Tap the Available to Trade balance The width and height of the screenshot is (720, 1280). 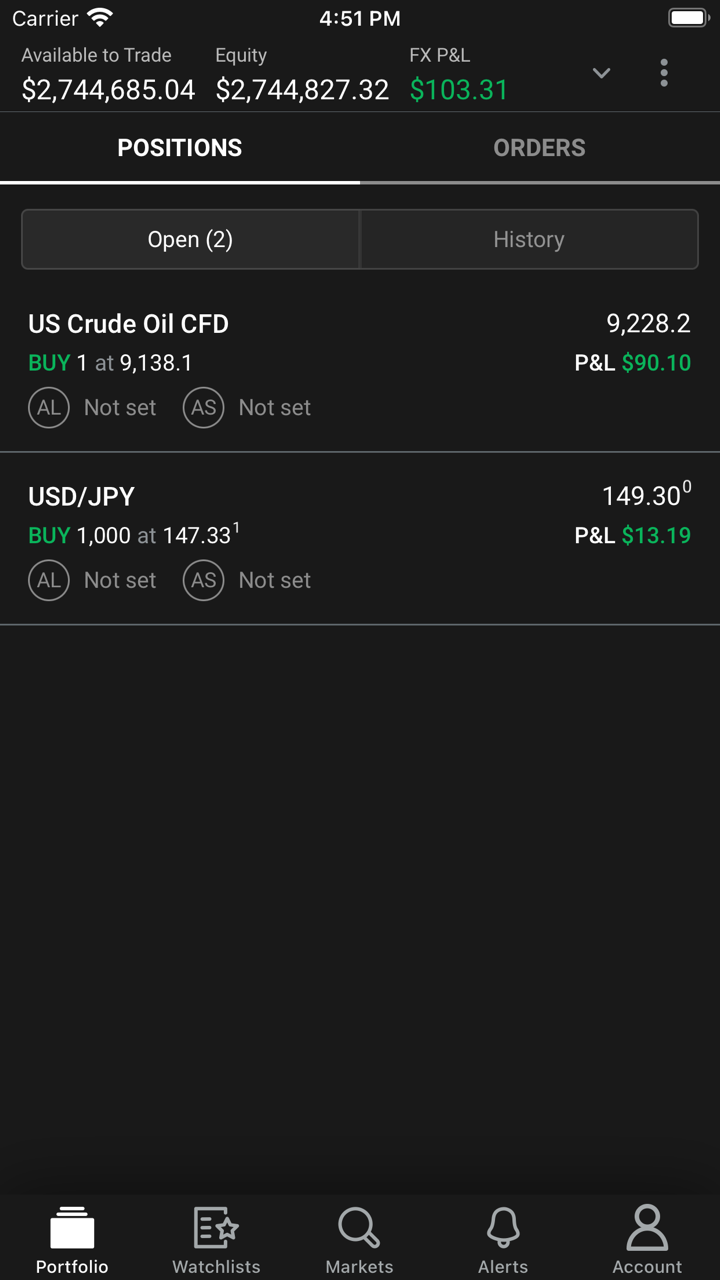click(x=108, y=90)
